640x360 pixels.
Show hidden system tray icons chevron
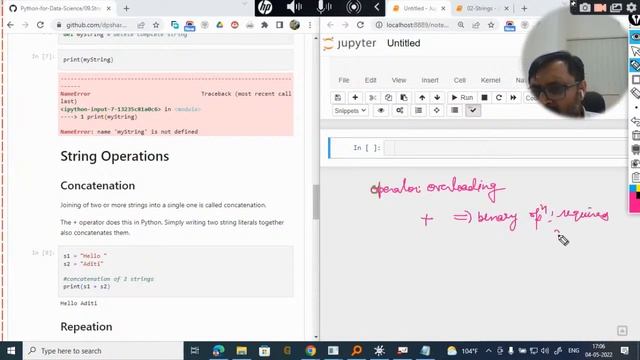488,351
